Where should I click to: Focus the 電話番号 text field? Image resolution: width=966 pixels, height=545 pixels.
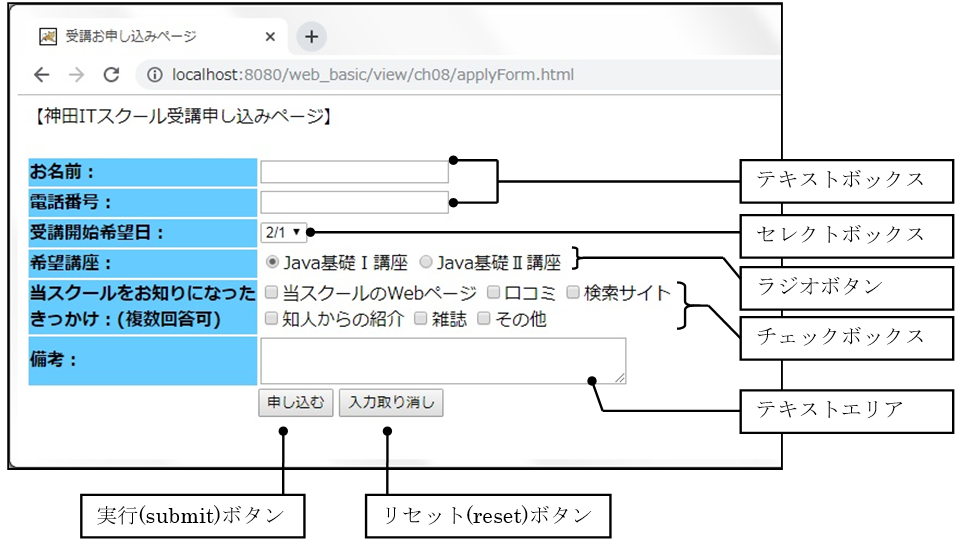(354, 202)
